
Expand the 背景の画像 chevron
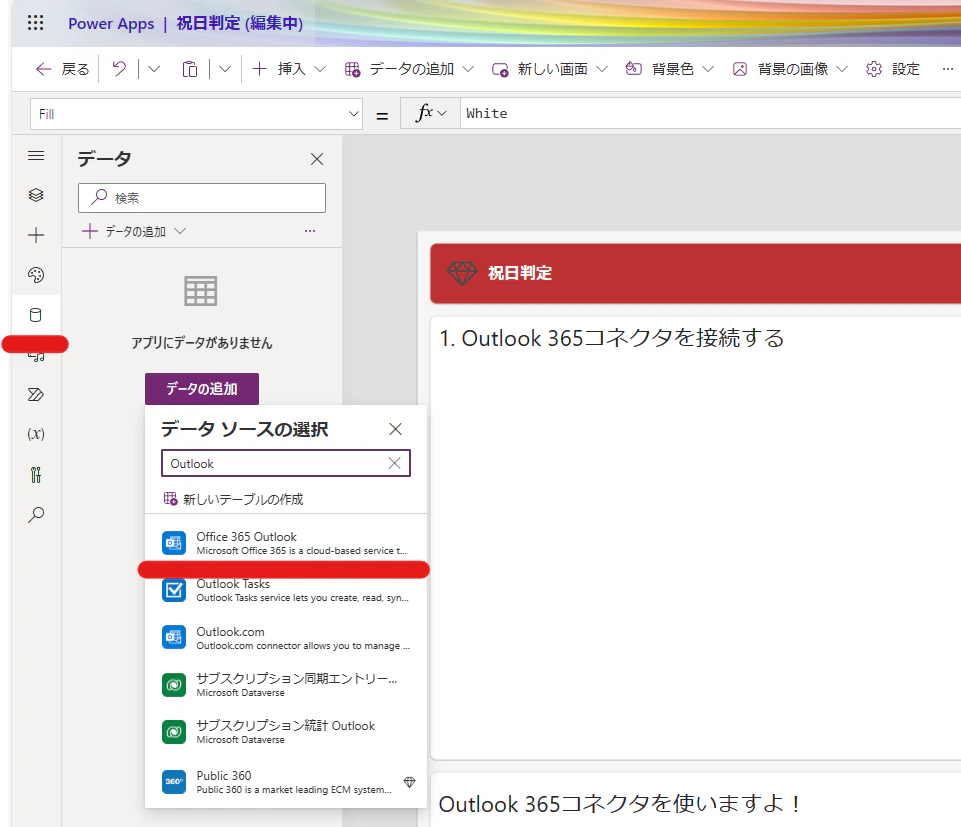842,69
